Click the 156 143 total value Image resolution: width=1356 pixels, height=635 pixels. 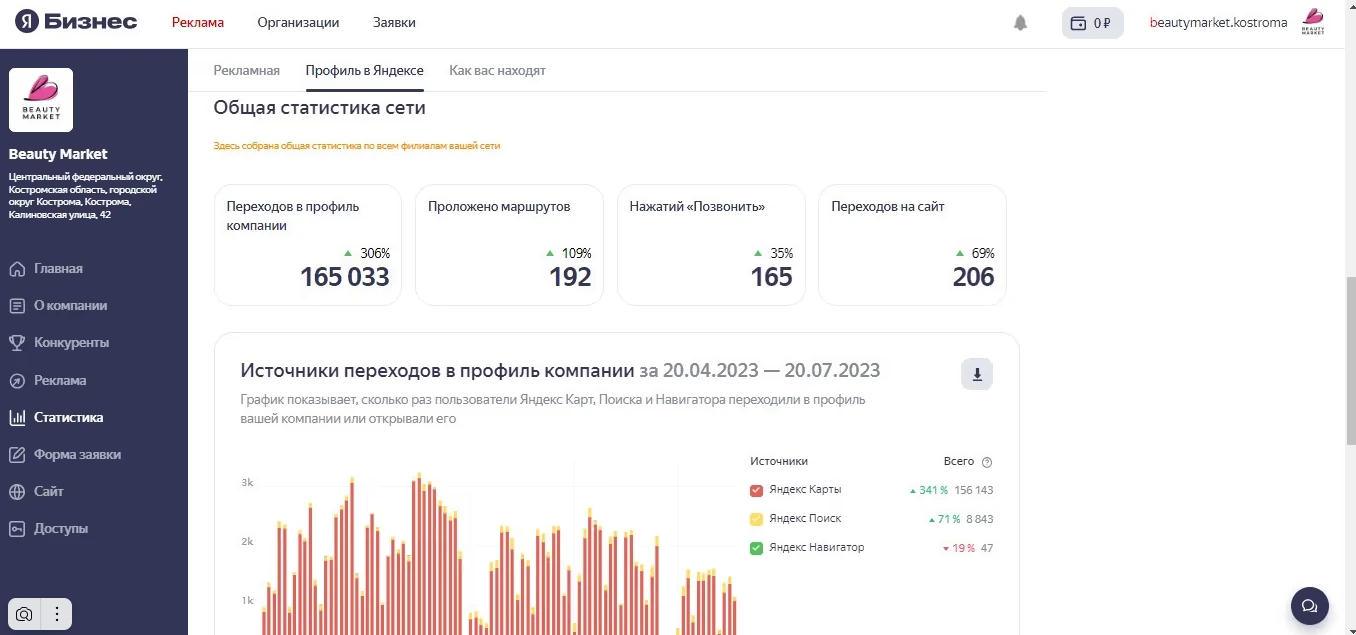coord(973,490)
